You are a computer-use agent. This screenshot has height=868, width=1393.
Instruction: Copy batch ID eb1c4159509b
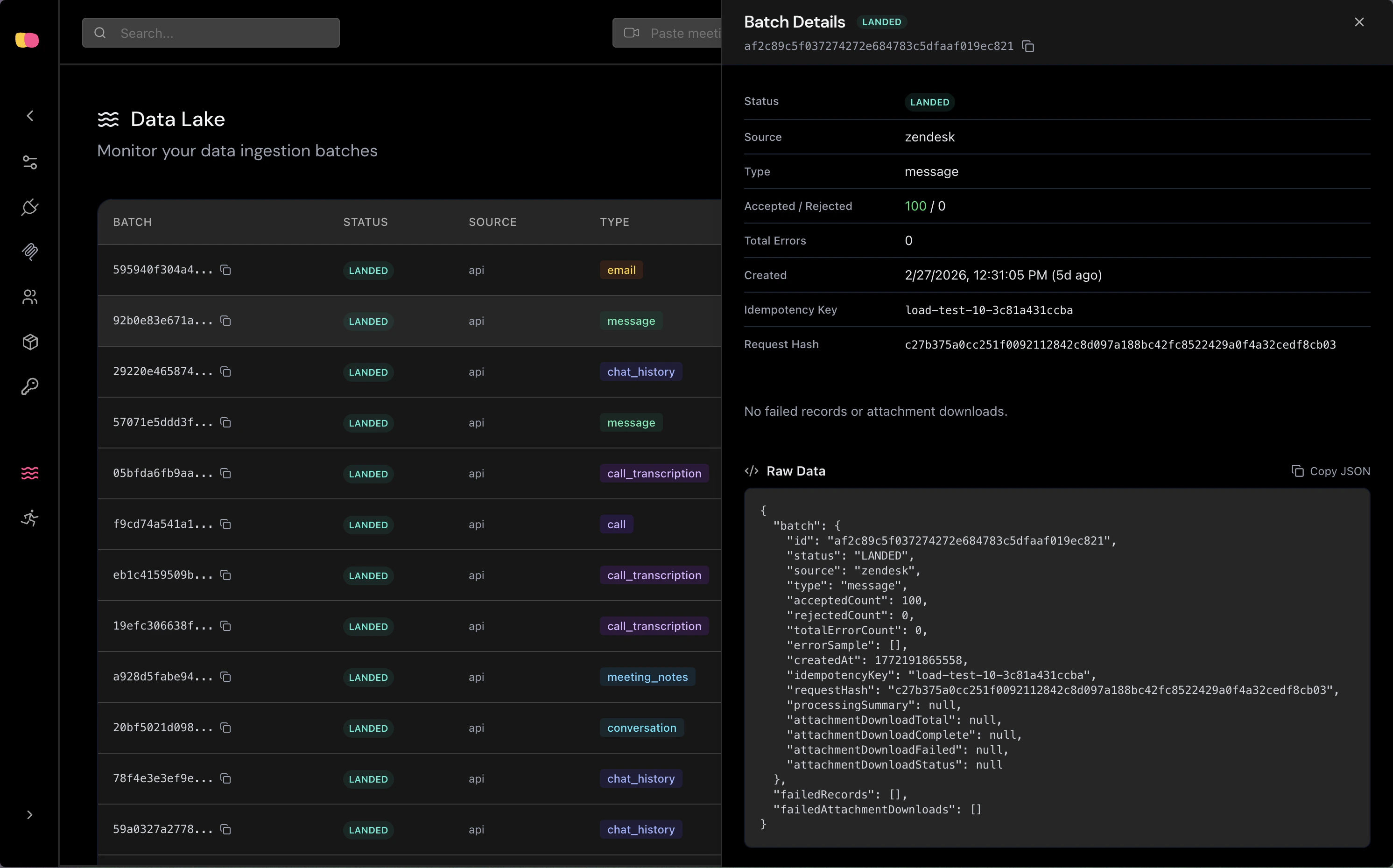(x=225, y=575)
